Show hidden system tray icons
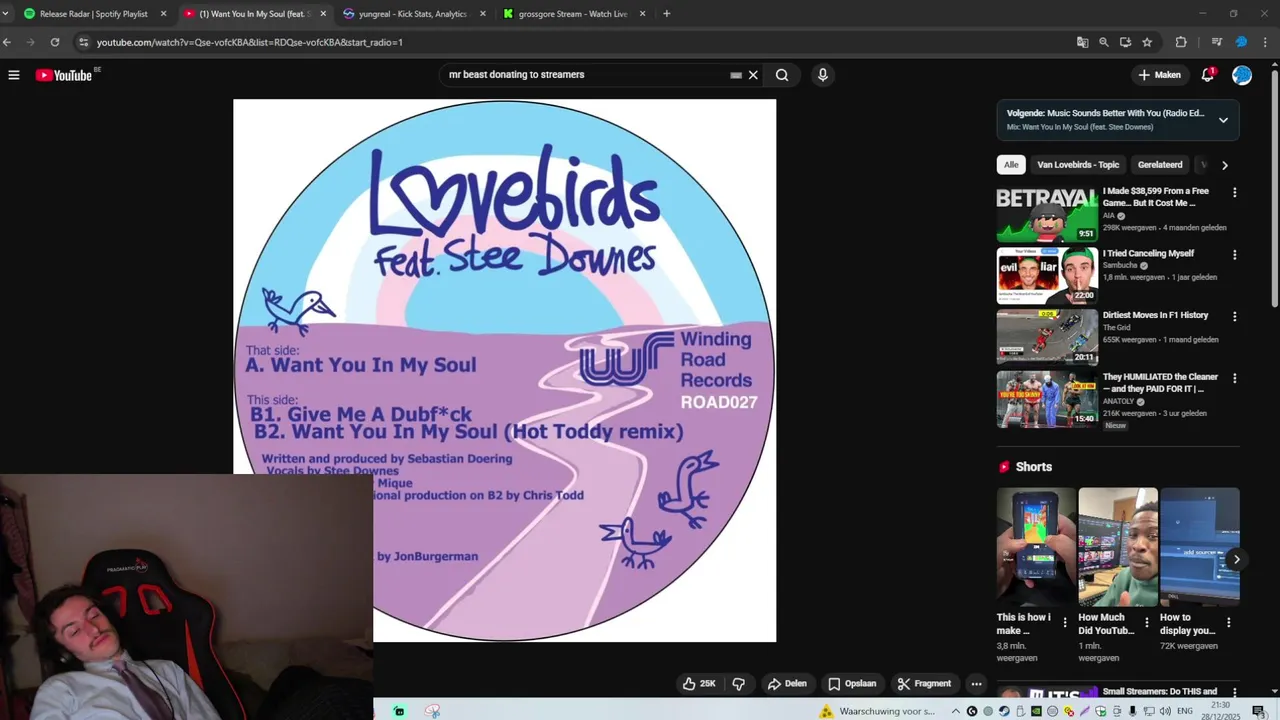The width and height of the screenshot is (1280, 720). point(955,711)
